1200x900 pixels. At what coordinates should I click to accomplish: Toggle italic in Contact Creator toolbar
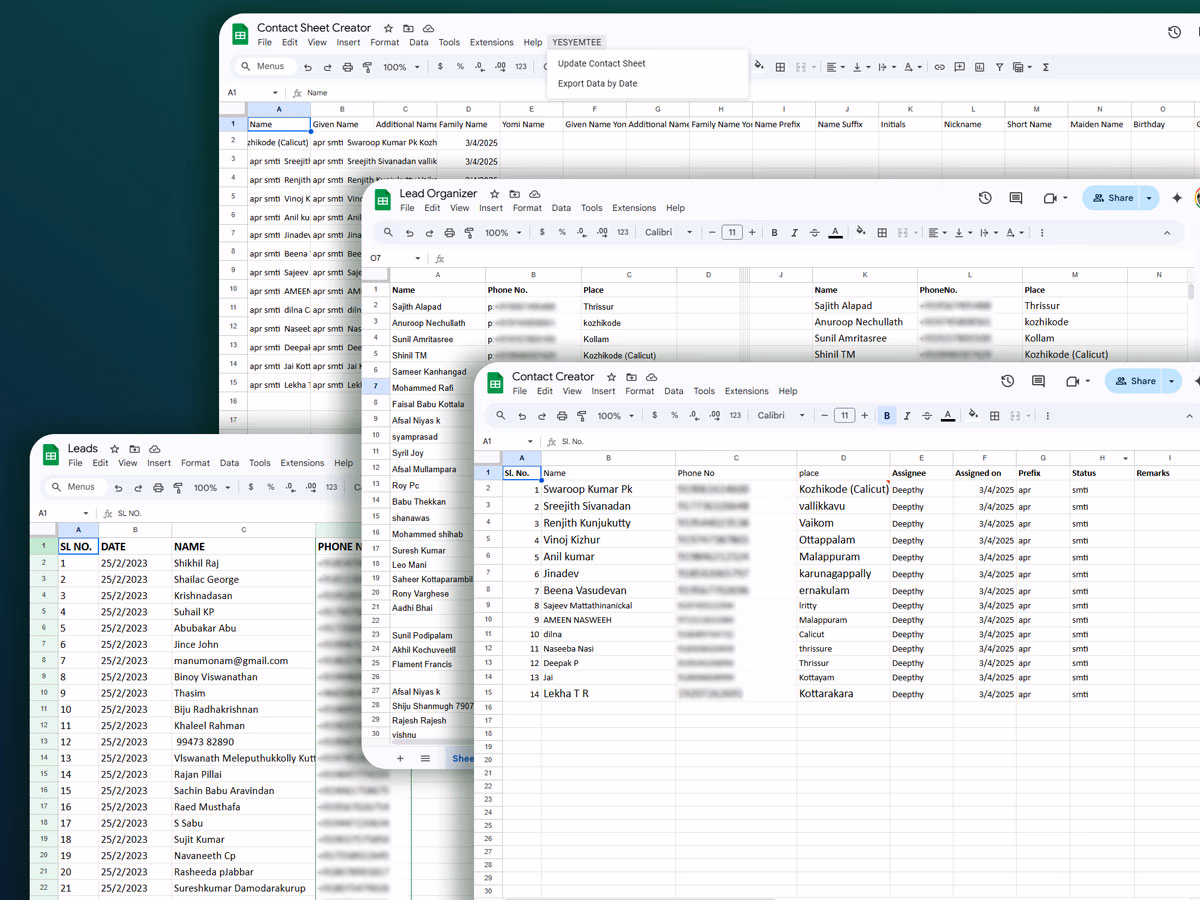(x=907, y=415)
